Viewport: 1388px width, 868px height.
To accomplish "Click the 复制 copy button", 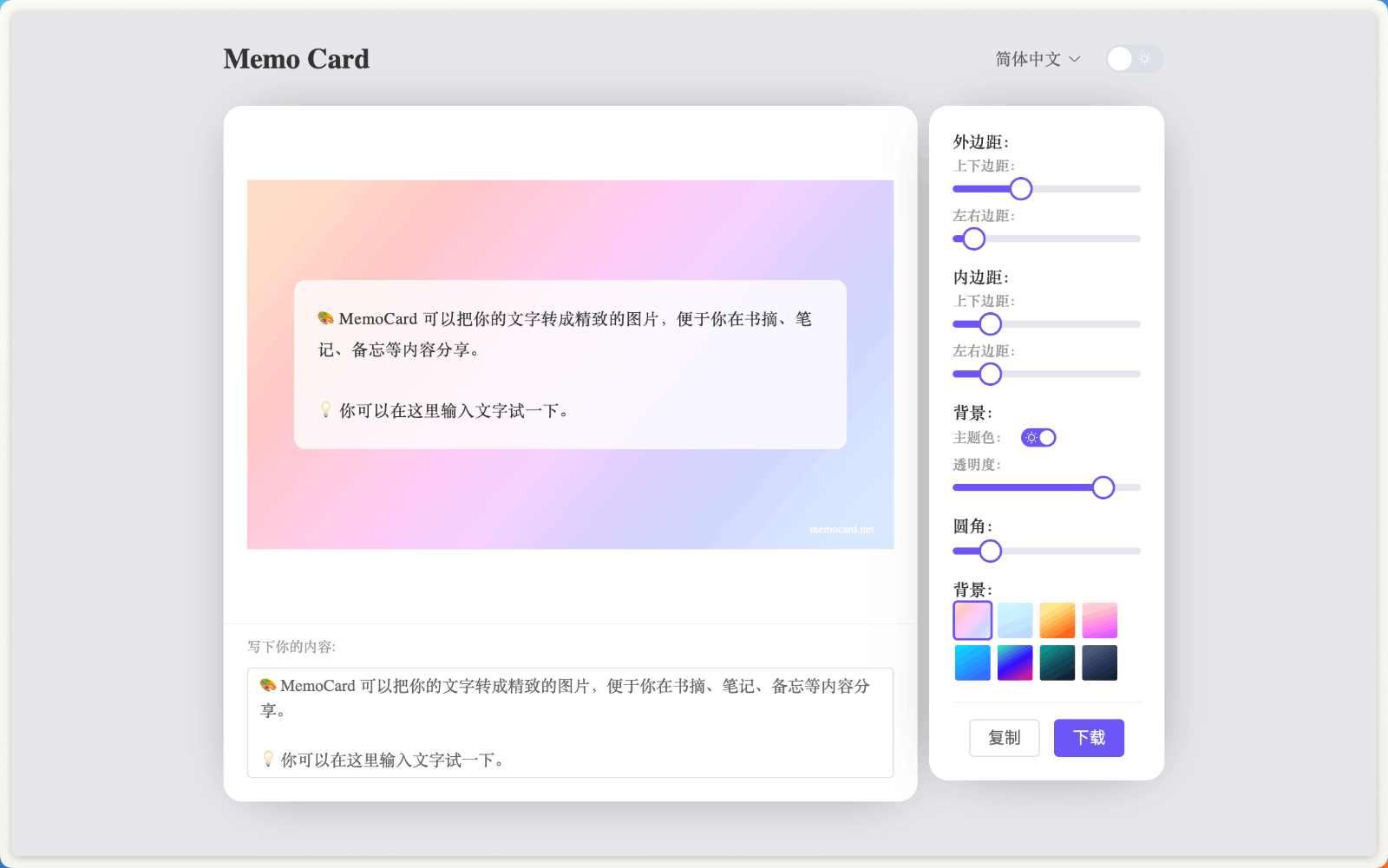I will coord(1004,737).
